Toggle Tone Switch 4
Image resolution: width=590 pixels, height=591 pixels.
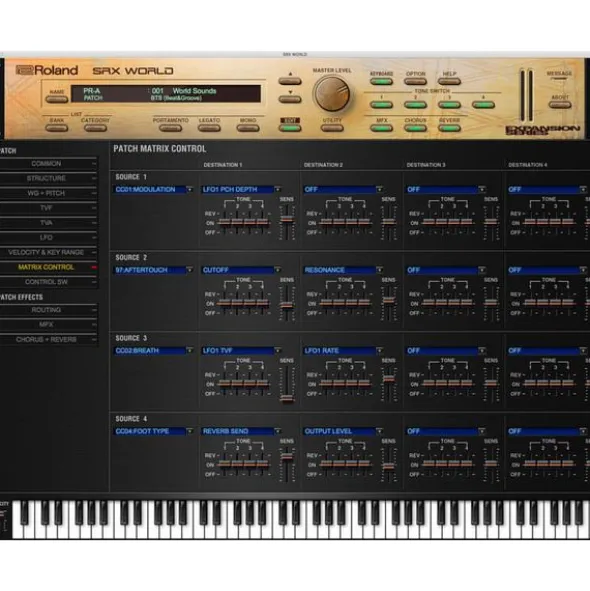pos(483,105)
